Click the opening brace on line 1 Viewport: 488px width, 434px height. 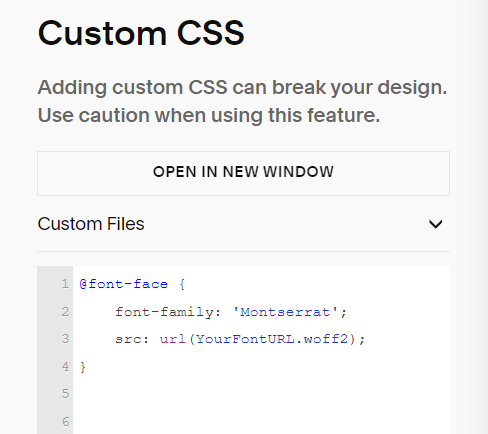point(182,284)
